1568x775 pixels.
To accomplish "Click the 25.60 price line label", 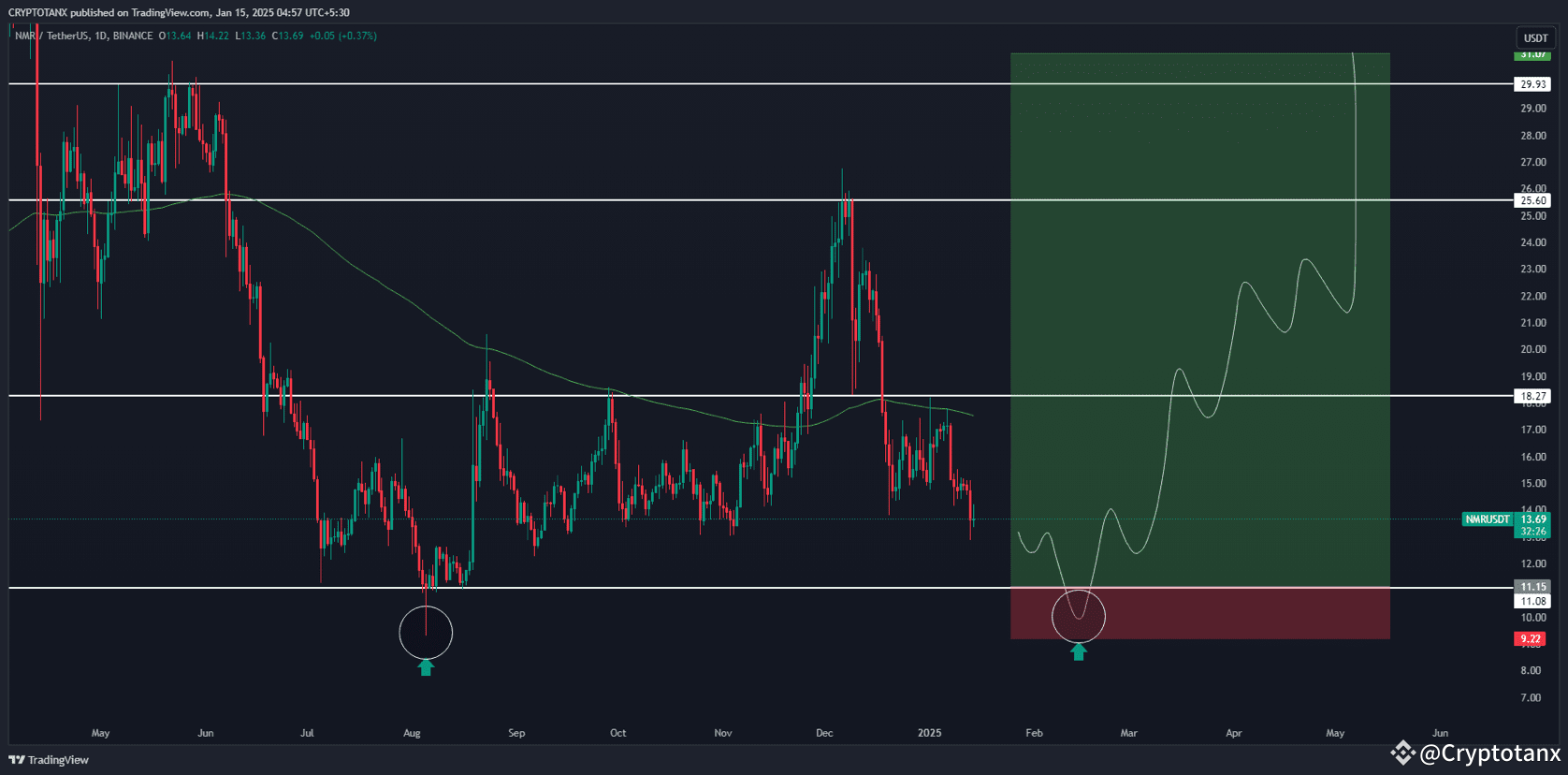I will point(1532,200).
